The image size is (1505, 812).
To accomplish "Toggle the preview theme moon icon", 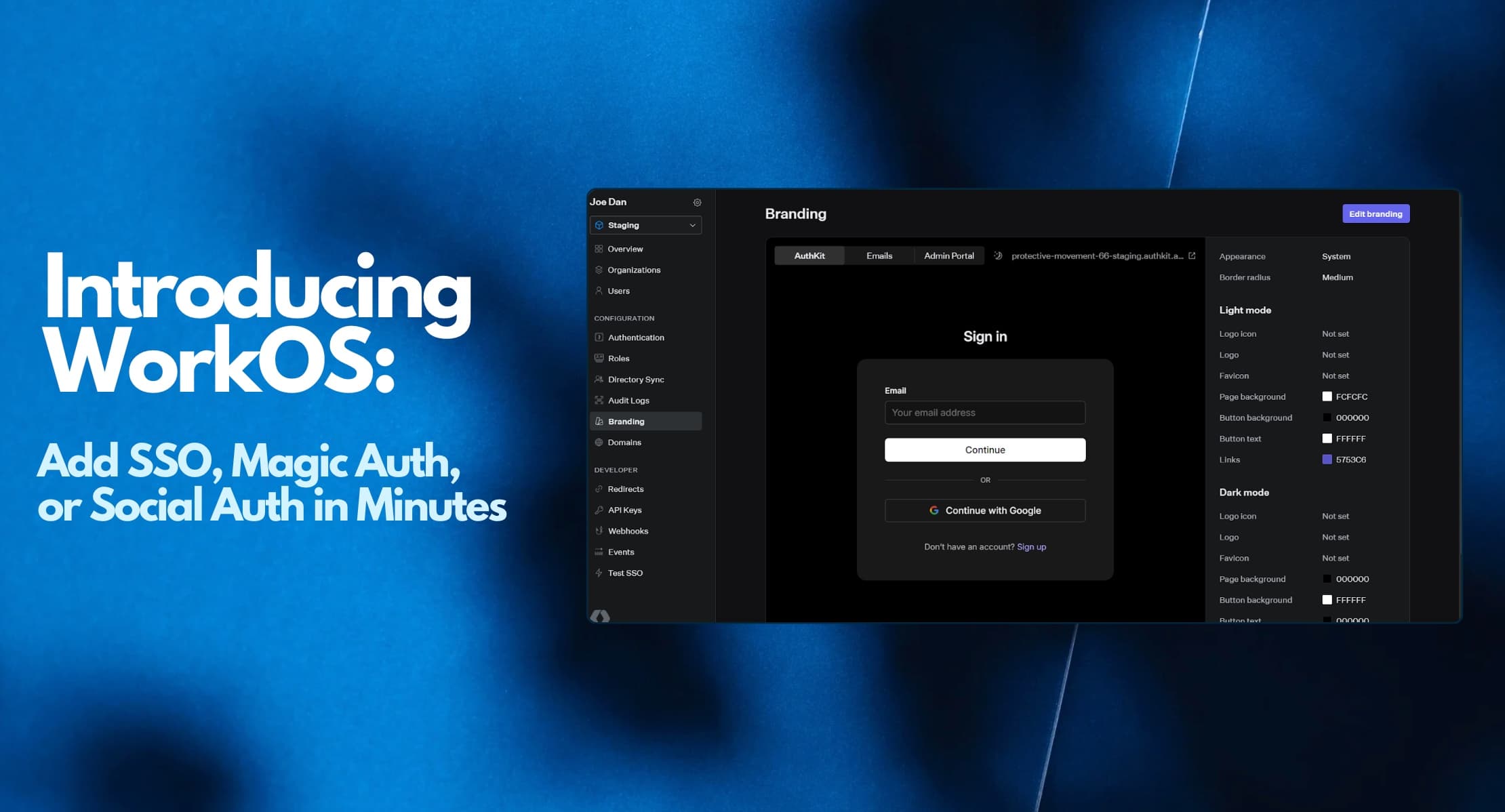I will (x=998, y=256).
